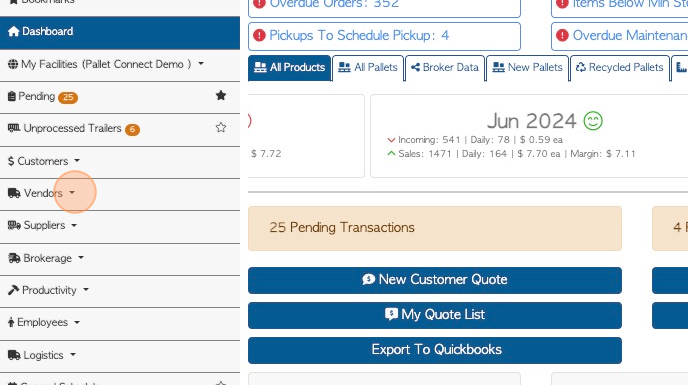Click the Customers dollar sign icon
The width and height of the screenshot is (688, 385).
click(11, 161)
